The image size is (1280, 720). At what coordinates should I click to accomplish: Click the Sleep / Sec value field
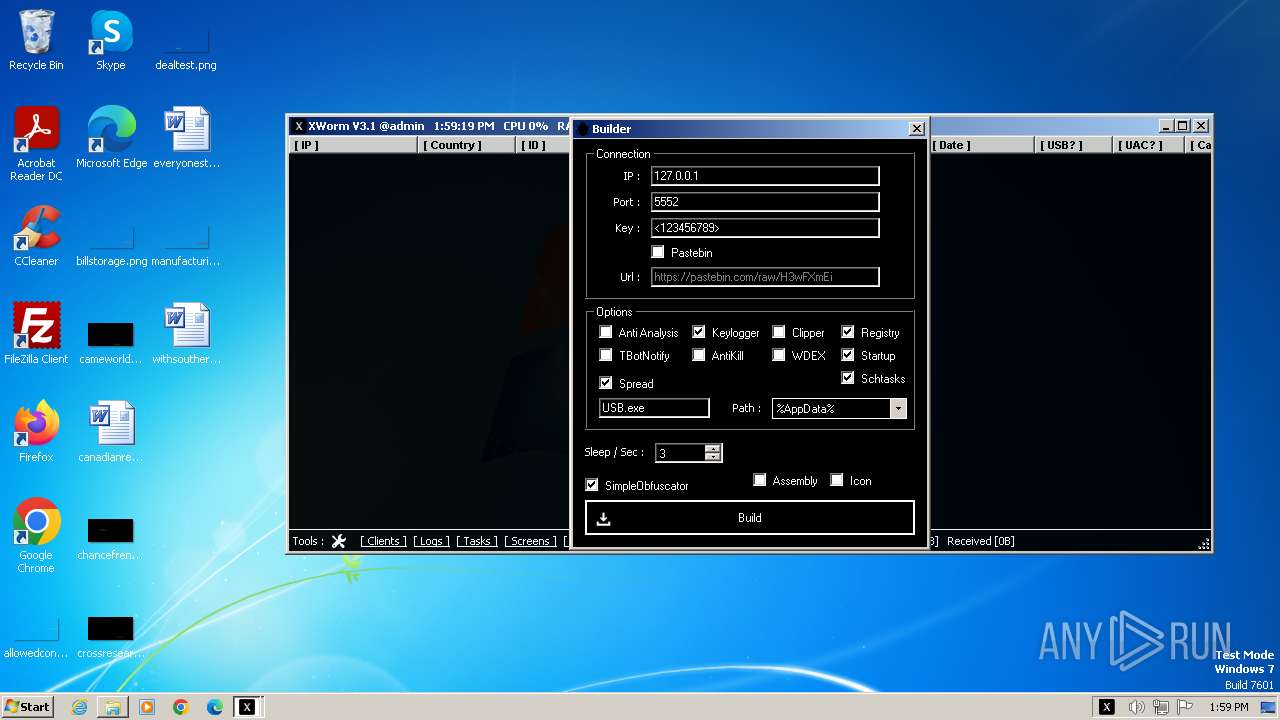[680, 453]
